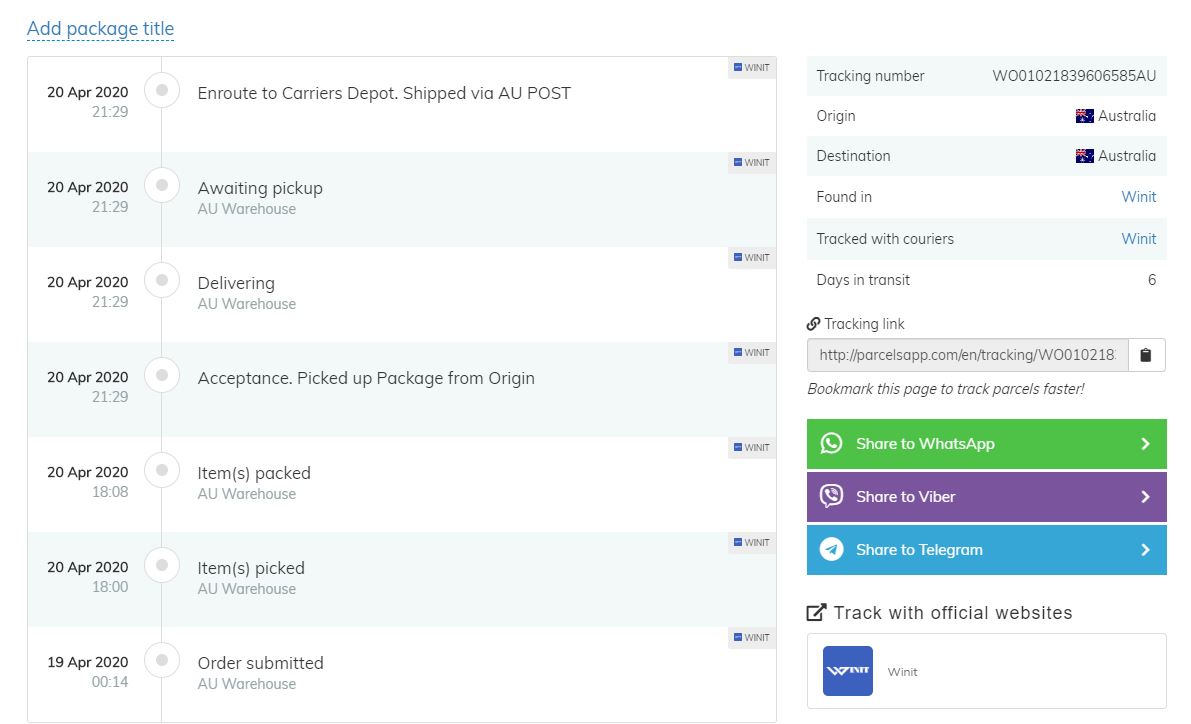Click the external link icon beside Track with official websites
Viewport: 1191px width, 724px height.
coord(816,613)
